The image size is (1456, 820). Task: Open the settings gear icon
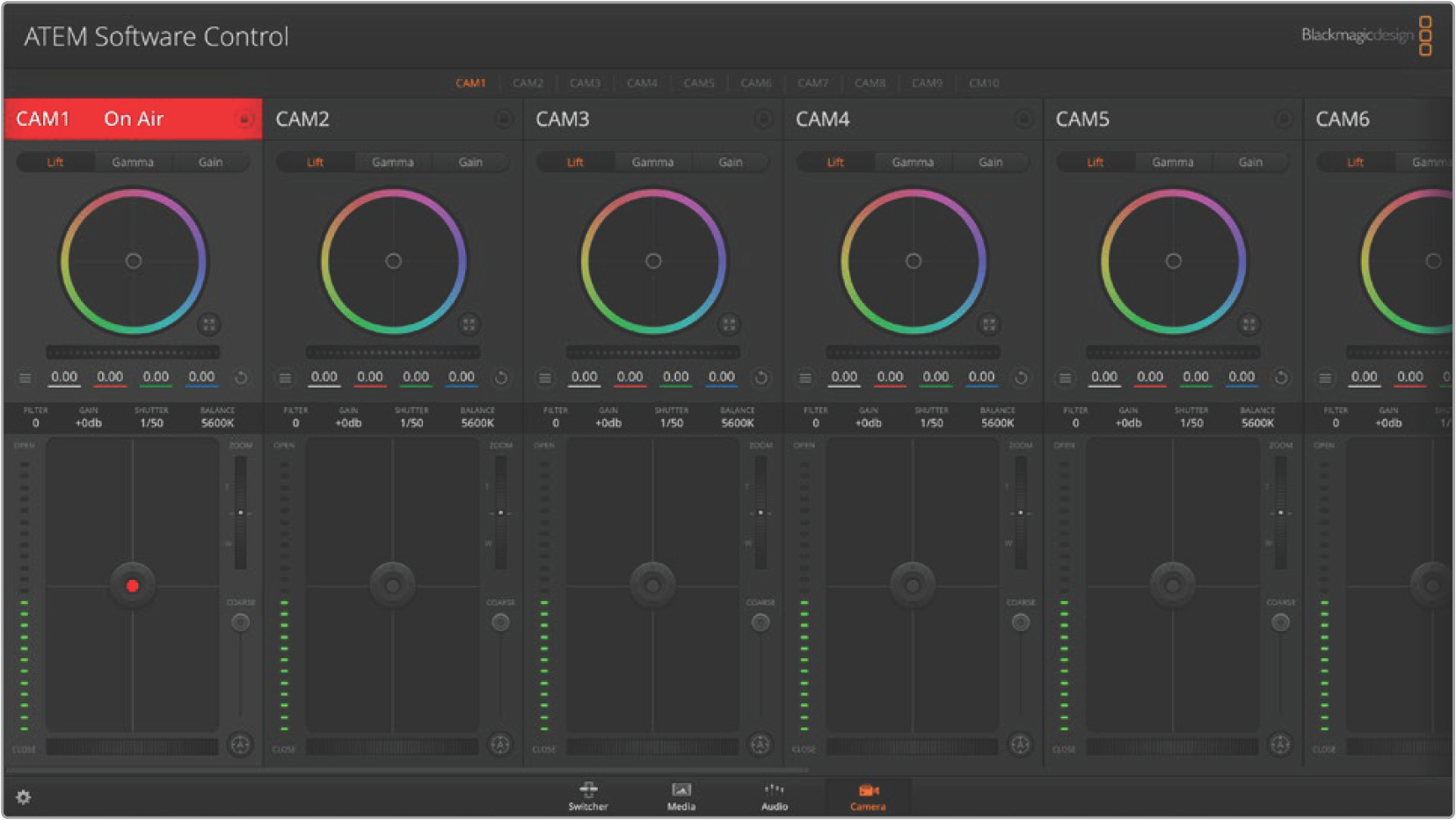point(24,797)
